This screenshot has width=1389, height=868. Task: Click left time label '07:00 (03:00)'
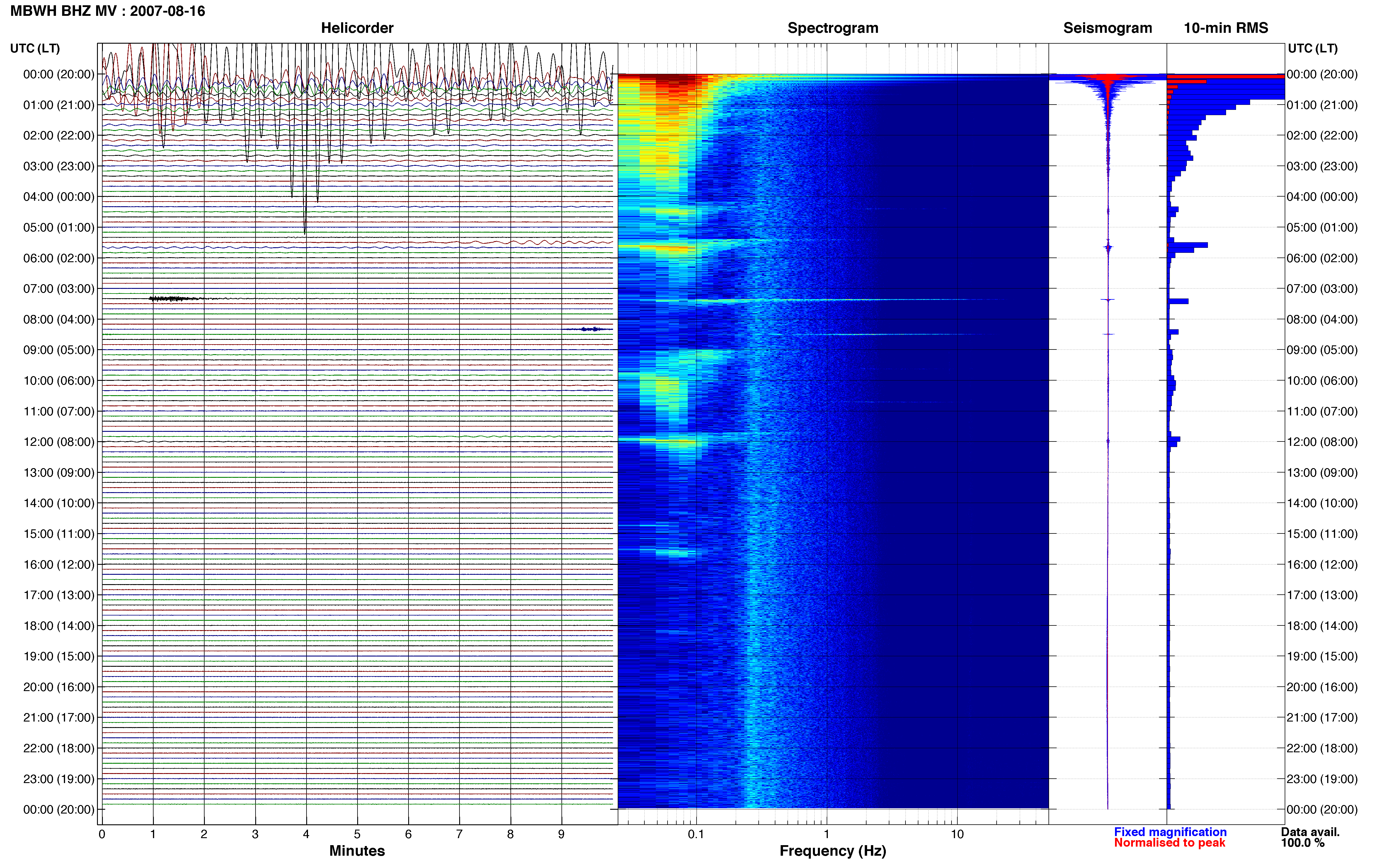(59, 289)
